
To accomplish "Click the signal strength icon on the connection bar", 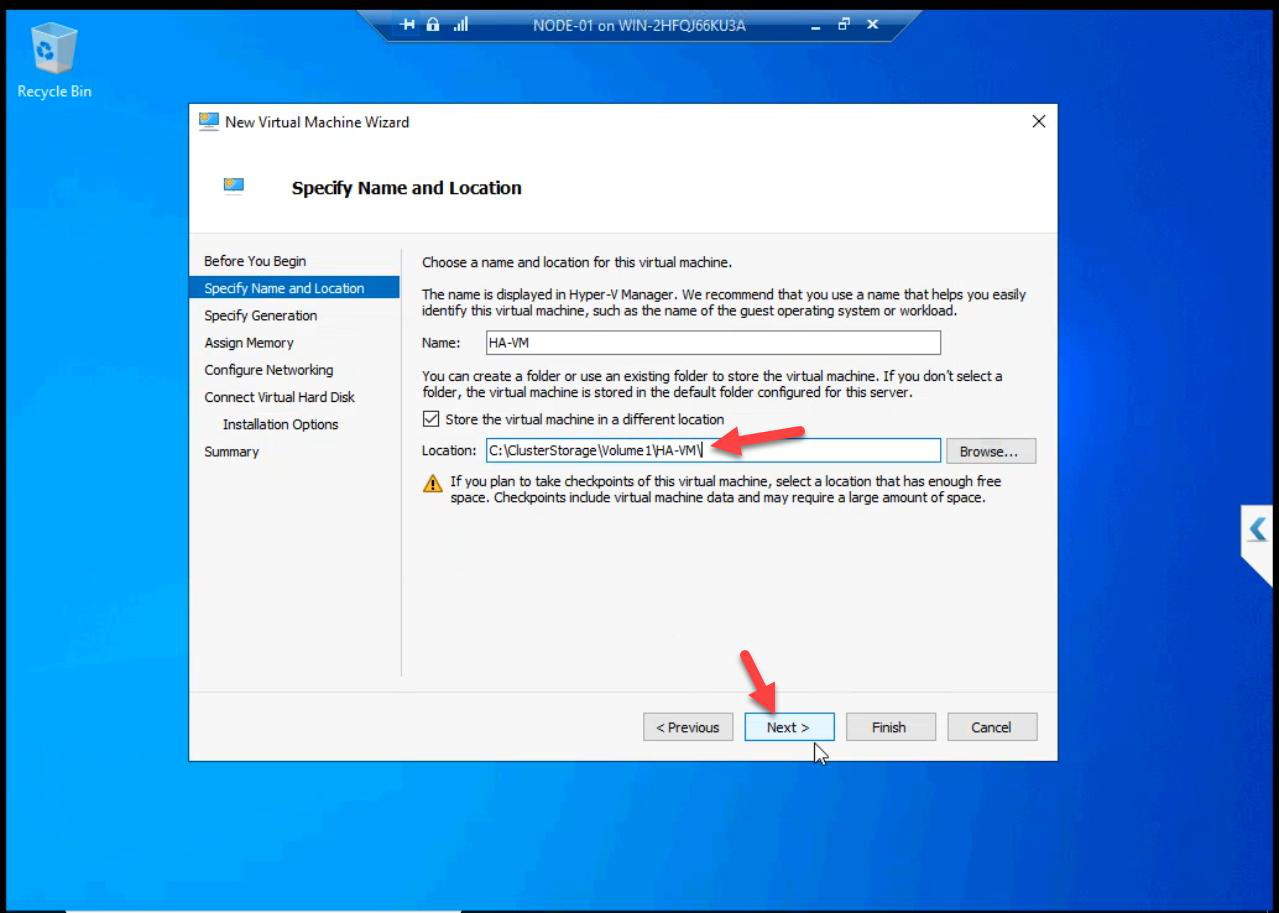I will click(461, 25).
